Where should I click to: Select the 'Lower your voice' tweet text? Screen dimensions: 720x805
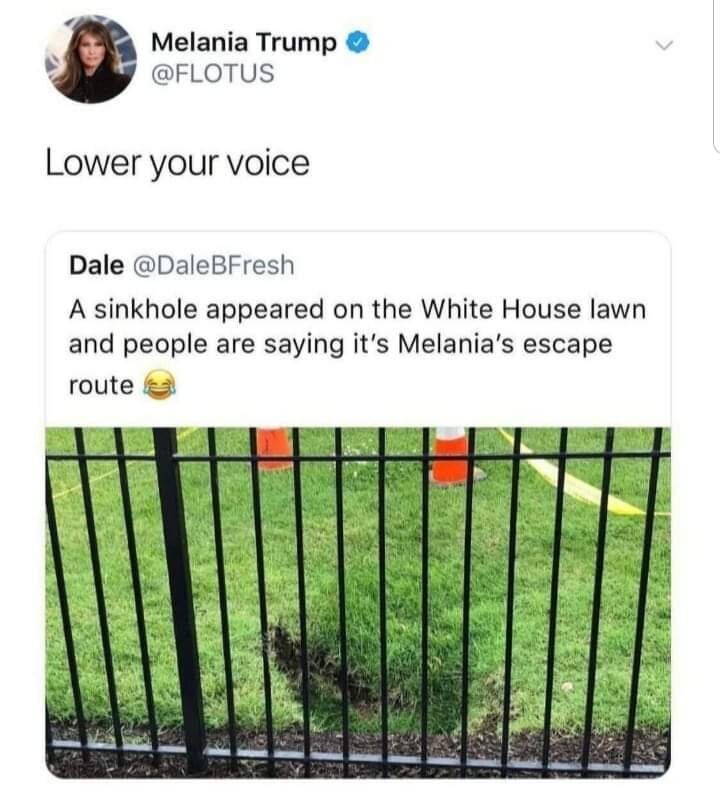tap(177, 164)
